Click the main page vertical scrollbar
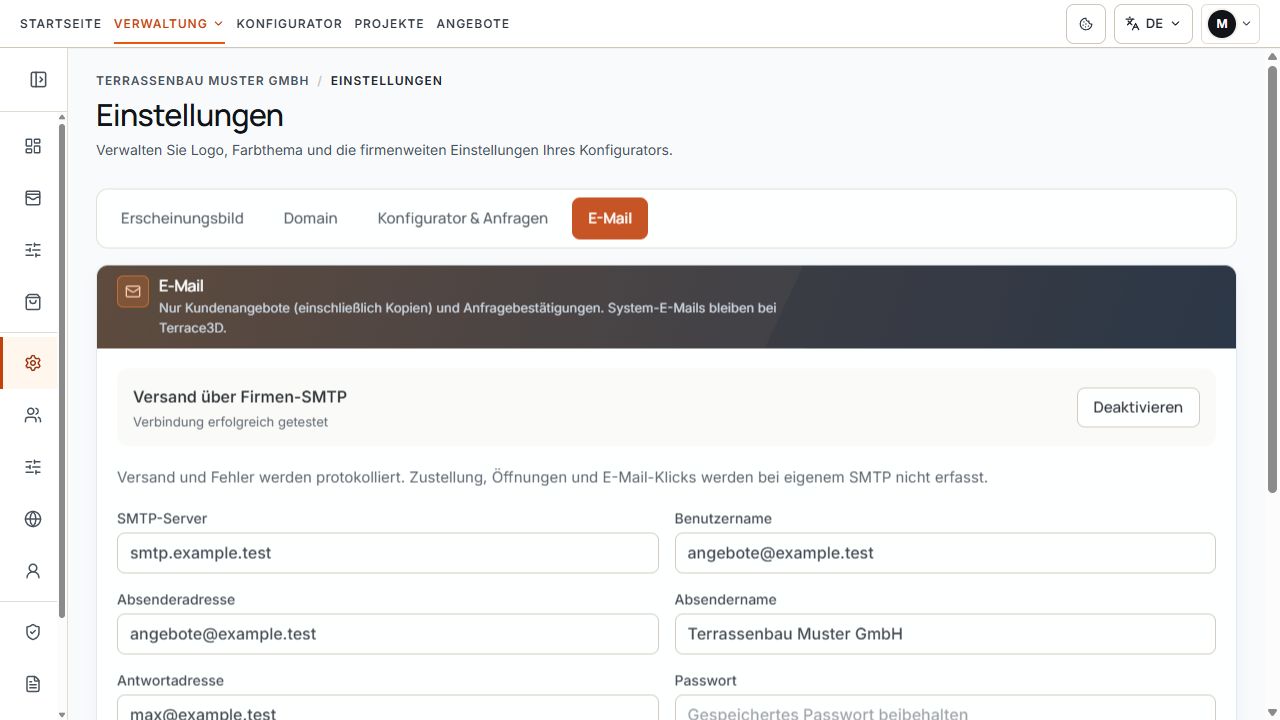This screenshot has width=1280, height=720. 1272,280
